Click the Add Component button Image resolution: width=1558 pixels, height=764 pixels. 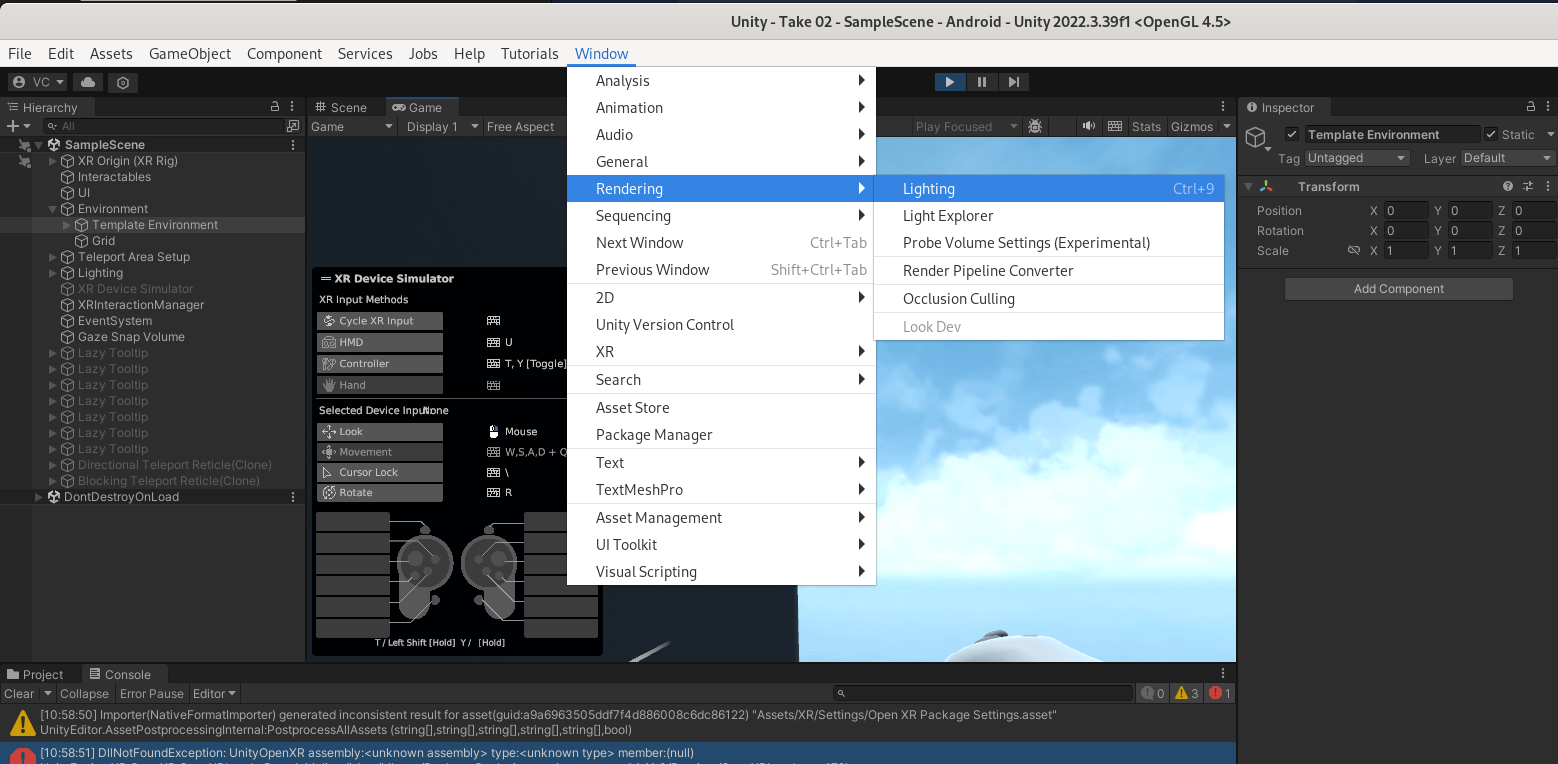tap(1398, 289)
